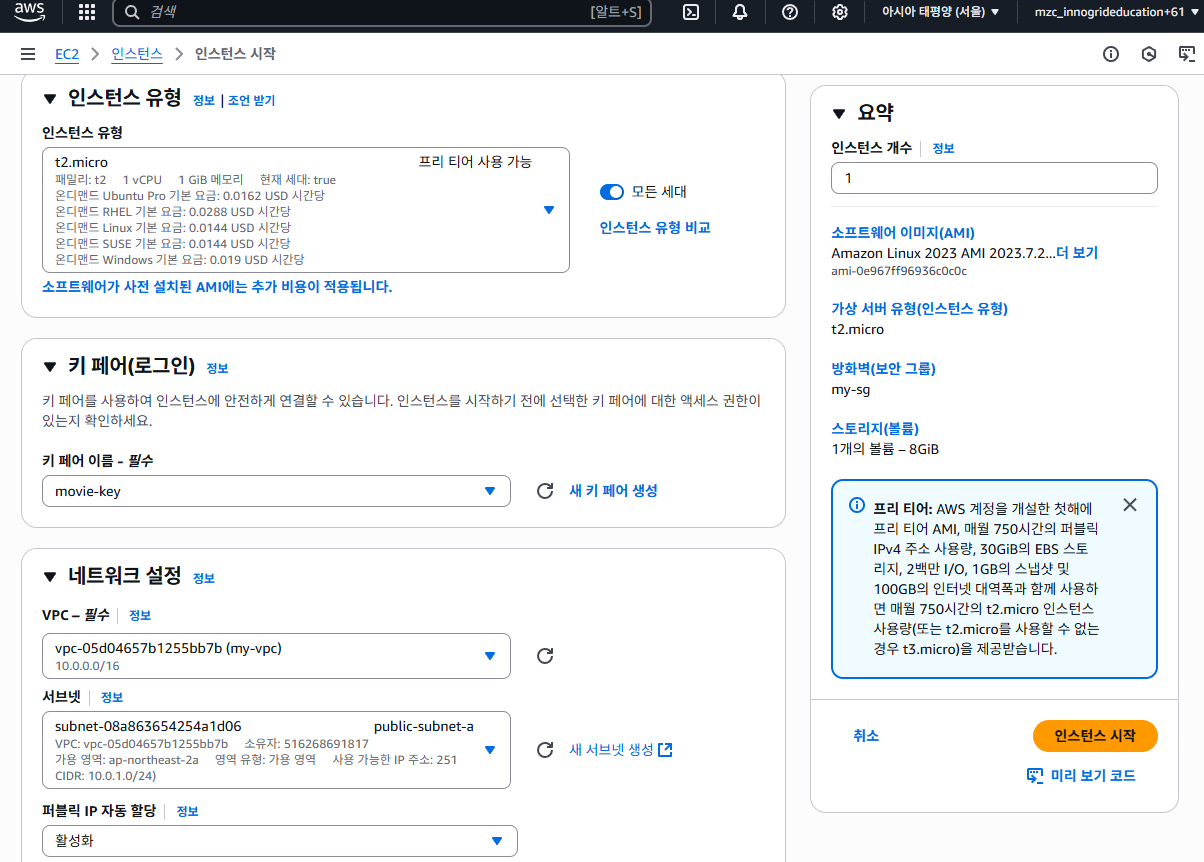Click 정보 link next to 키 페어(로그인)
1204x862 pixels.
[x=218, y=368]
